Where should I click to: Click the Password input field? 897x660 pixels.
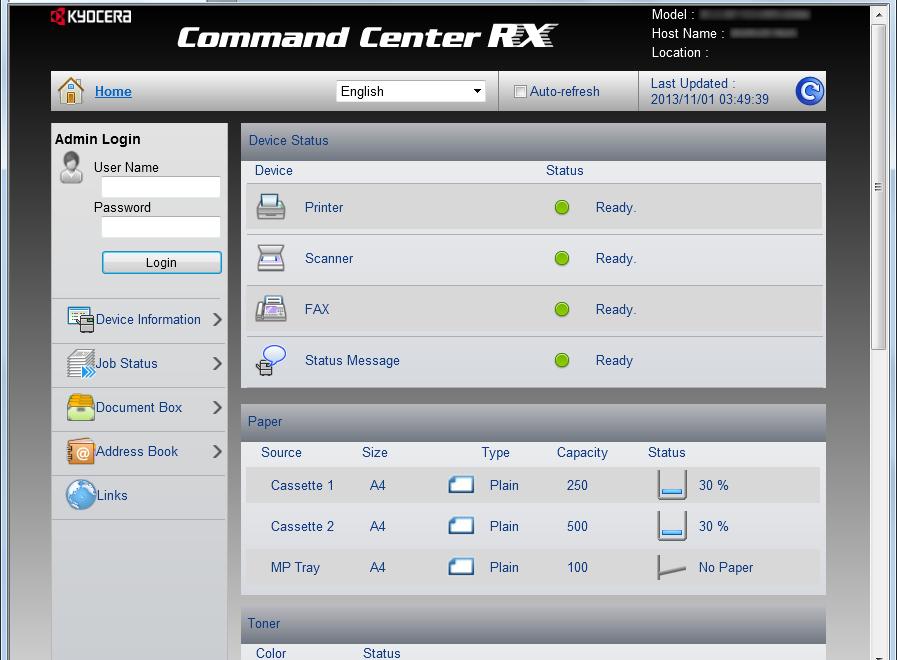(161, 226)
